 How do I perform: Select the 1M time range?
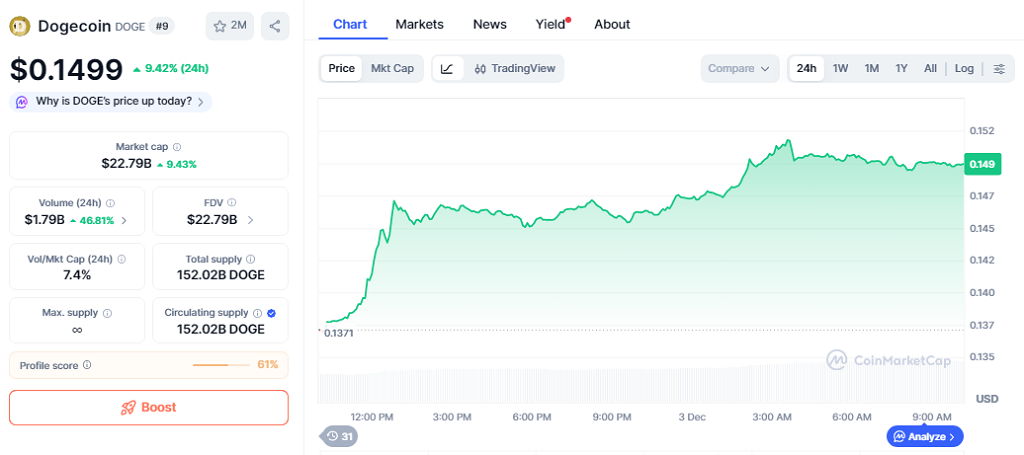[x=872, y=69]
